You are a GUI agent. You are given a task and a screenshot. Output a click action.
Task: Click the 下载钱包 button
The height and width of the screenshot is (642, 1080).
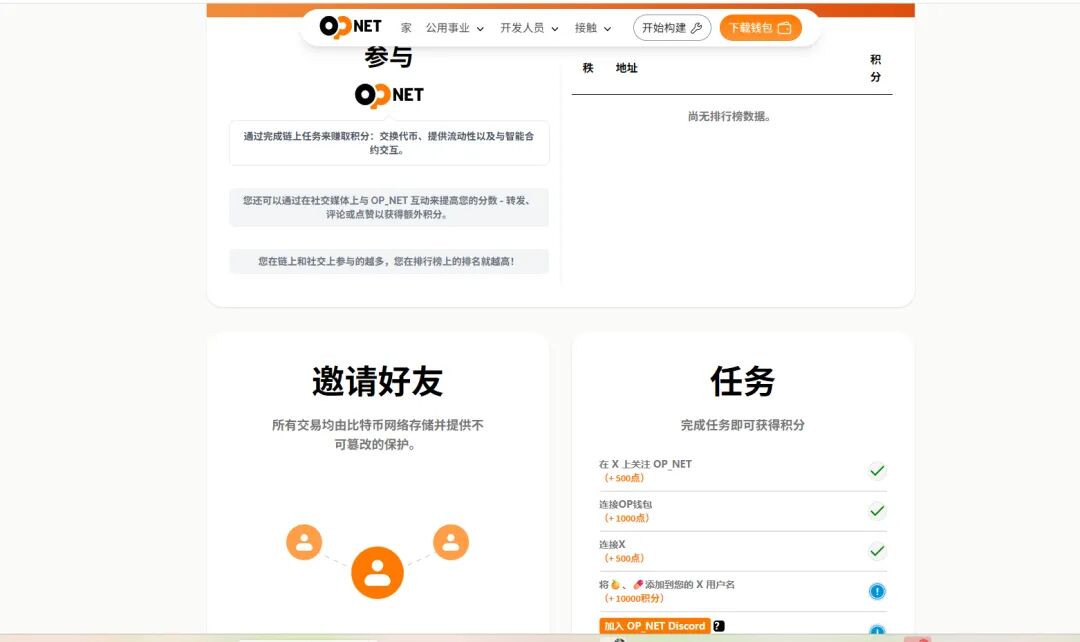click(760, 28)
